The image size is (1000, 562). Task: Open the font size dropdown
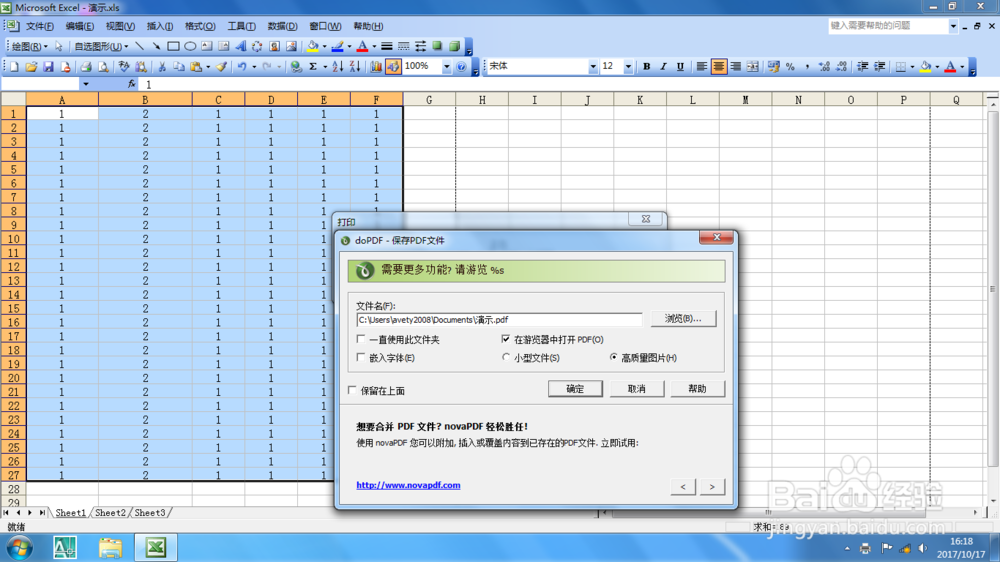click(628, 66)
